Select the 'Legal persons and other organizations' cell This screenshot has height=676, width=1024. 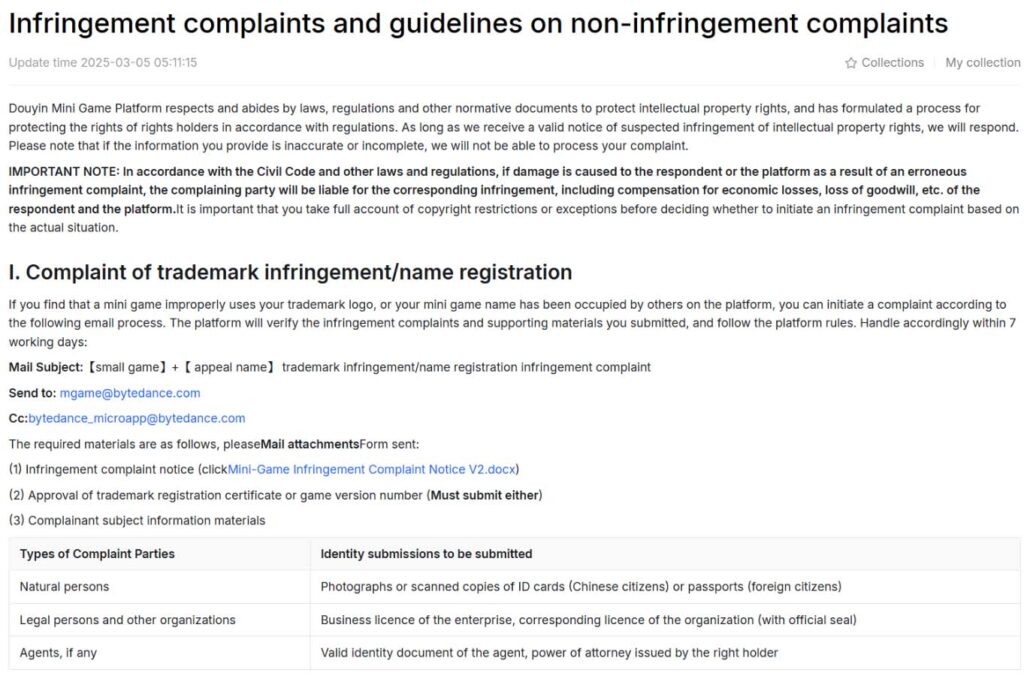pos(159,620)
